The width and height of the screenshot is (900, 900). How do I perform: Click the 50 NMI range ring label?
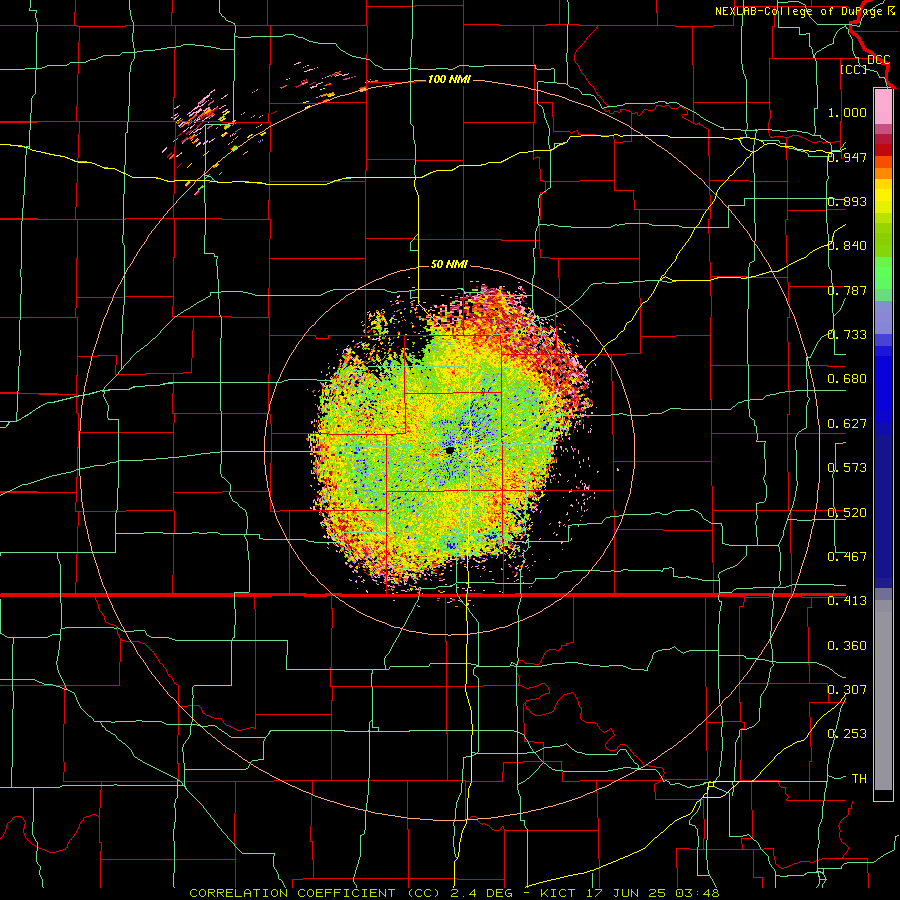click(x=449, y=265)
